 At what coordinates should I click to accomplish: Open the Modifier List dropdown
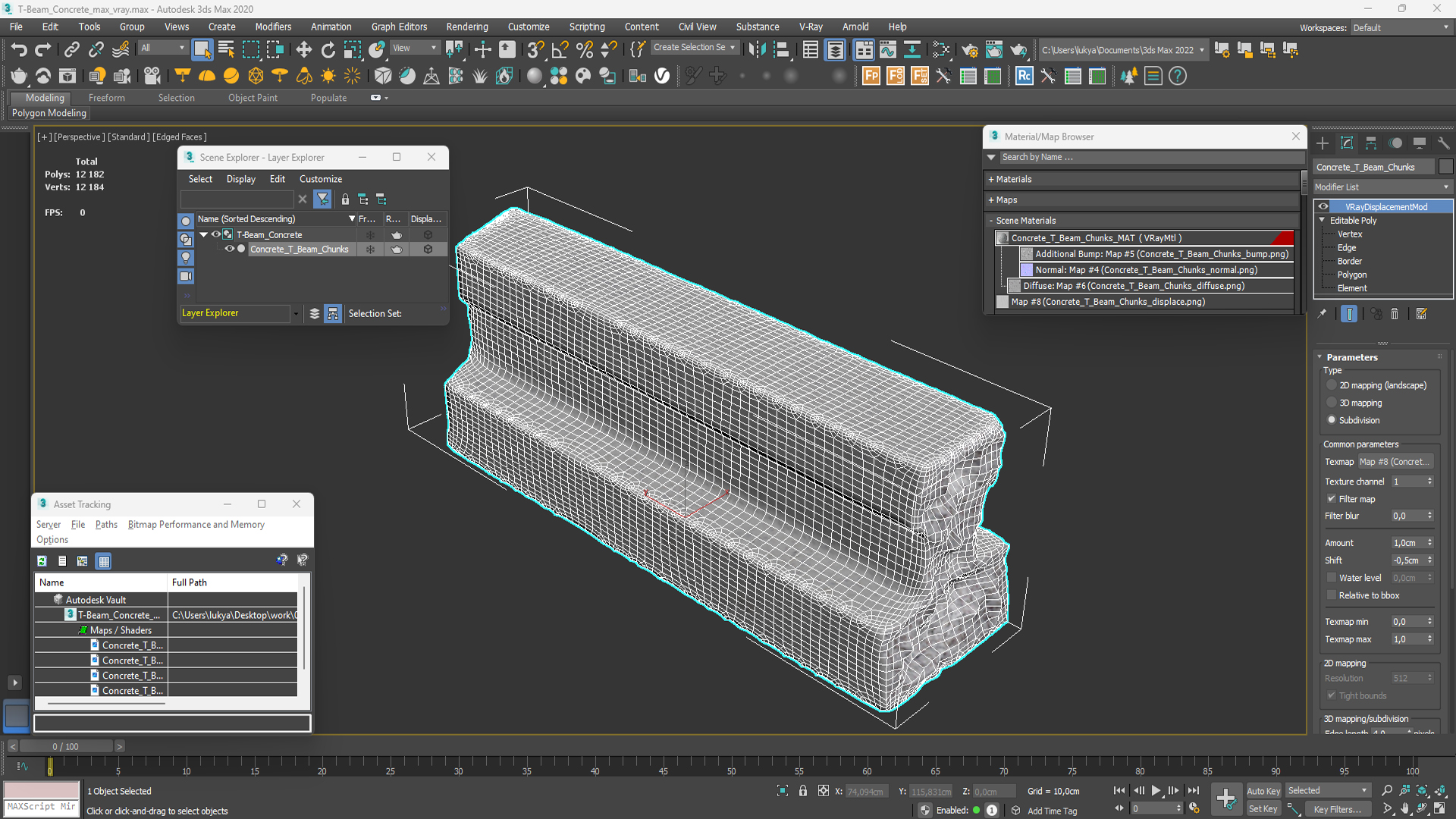pyautogui.click(x=1382, y=187)
